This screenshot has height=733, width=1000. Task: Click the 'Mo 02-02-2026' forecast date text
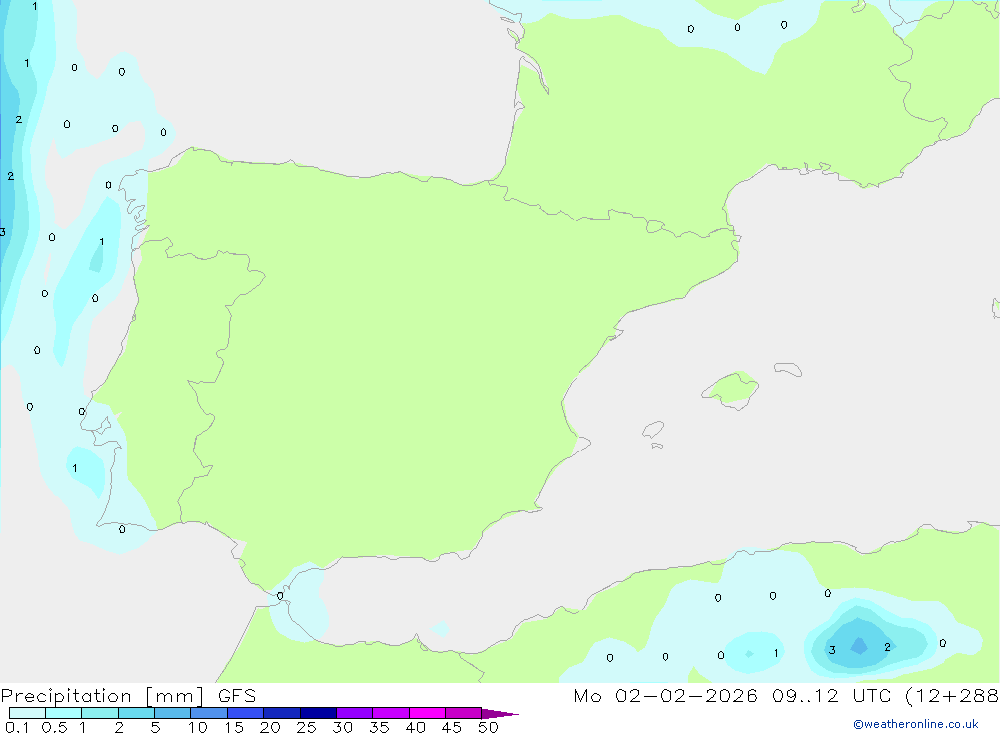click(665, 695)
